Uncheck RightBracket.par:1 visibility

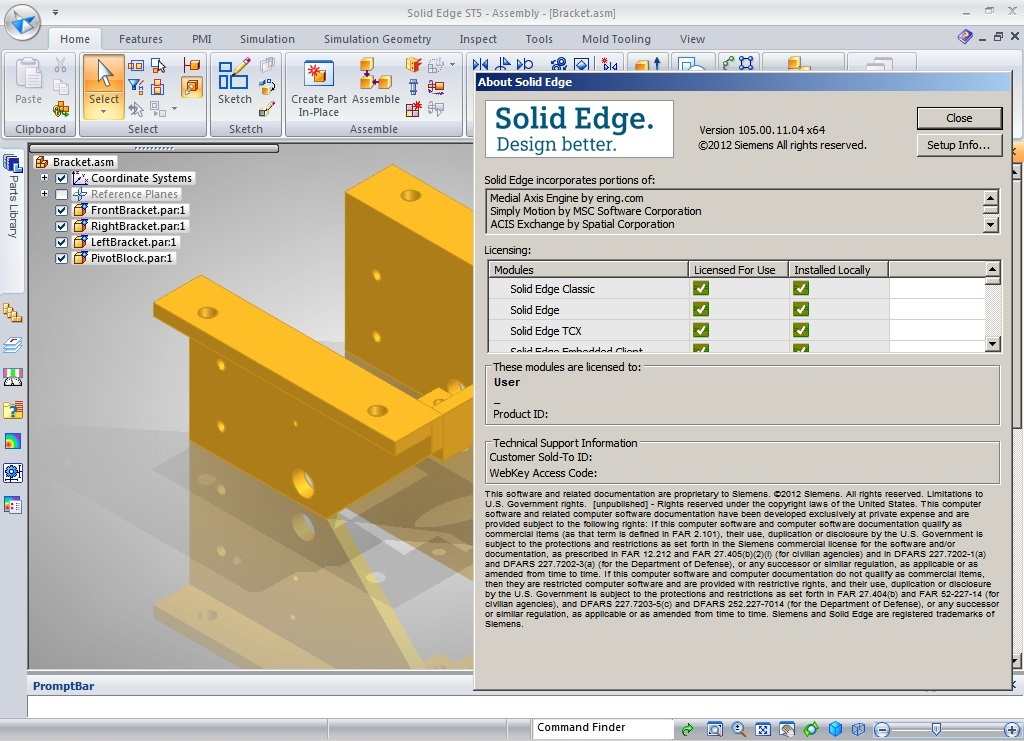tap(61, 227)
